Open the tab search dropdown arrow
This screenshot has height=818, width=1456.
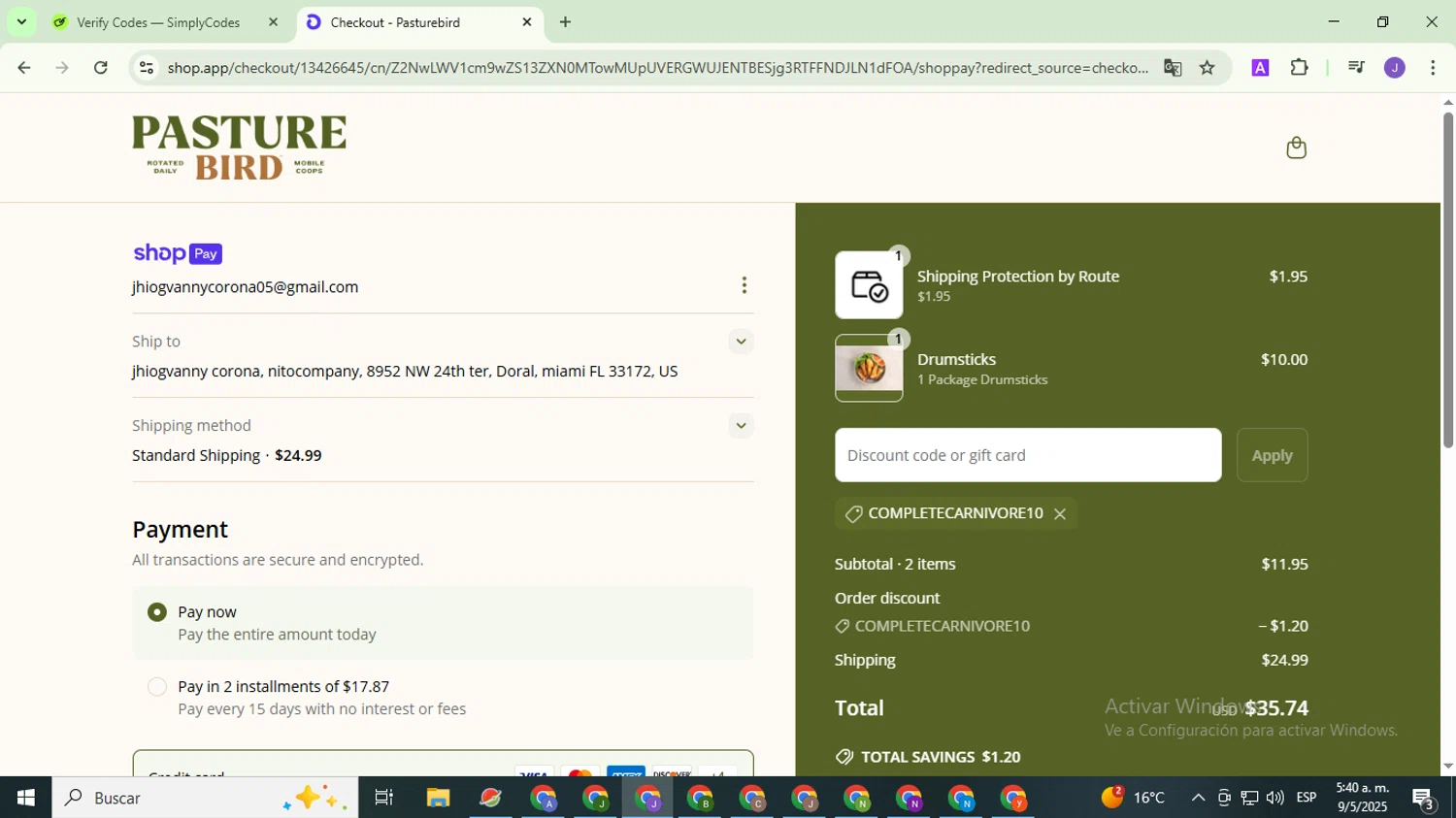click(21, 22)
